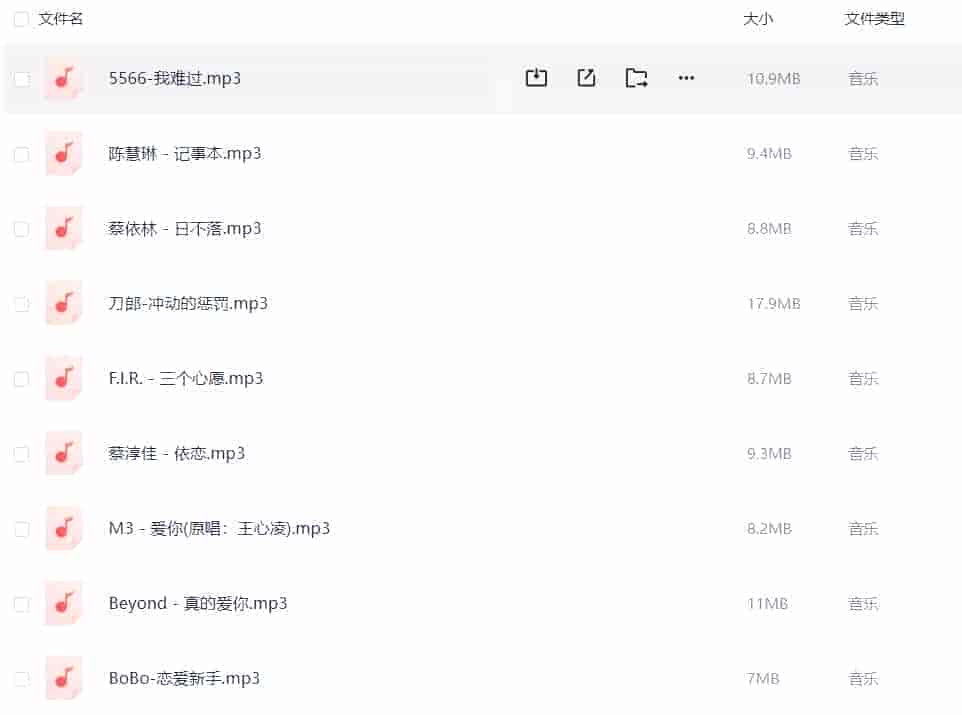Viewport: 962px width, 715px height.
Task: Click the music icon of F.I.R. - 三个心愿.mp3
Action: (64, 379)
